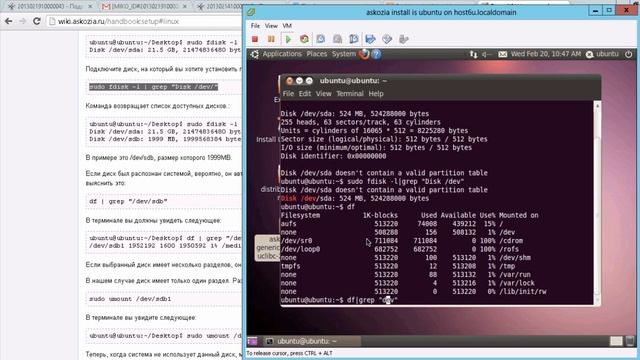The width and height of the screenshot is (640, 360).
Task: Open the VM menu
Action: point(287,26)
